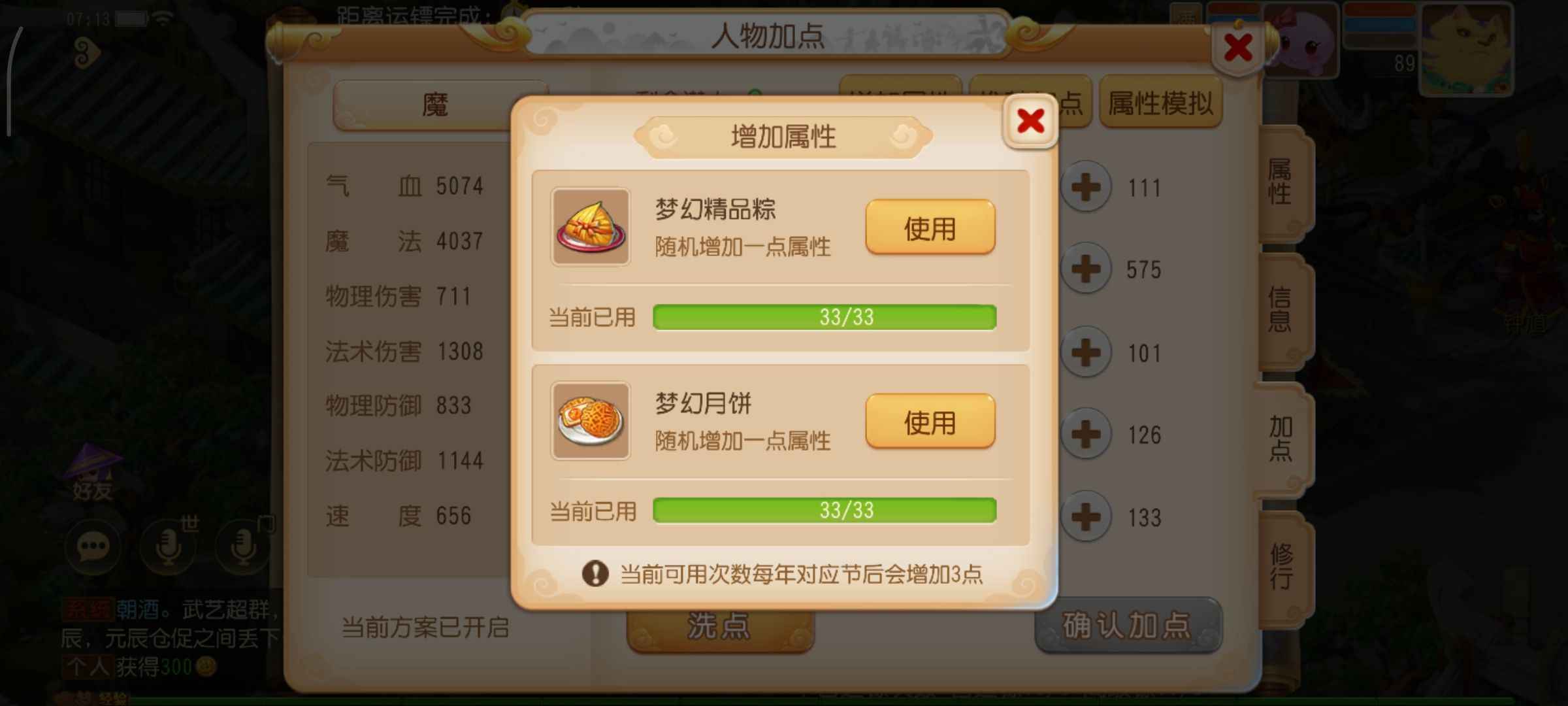Viewport: 1568px width, 706px height.
Task: Open the 修行 side tab
Action: pyautogui.click(x=1282, y=566)
